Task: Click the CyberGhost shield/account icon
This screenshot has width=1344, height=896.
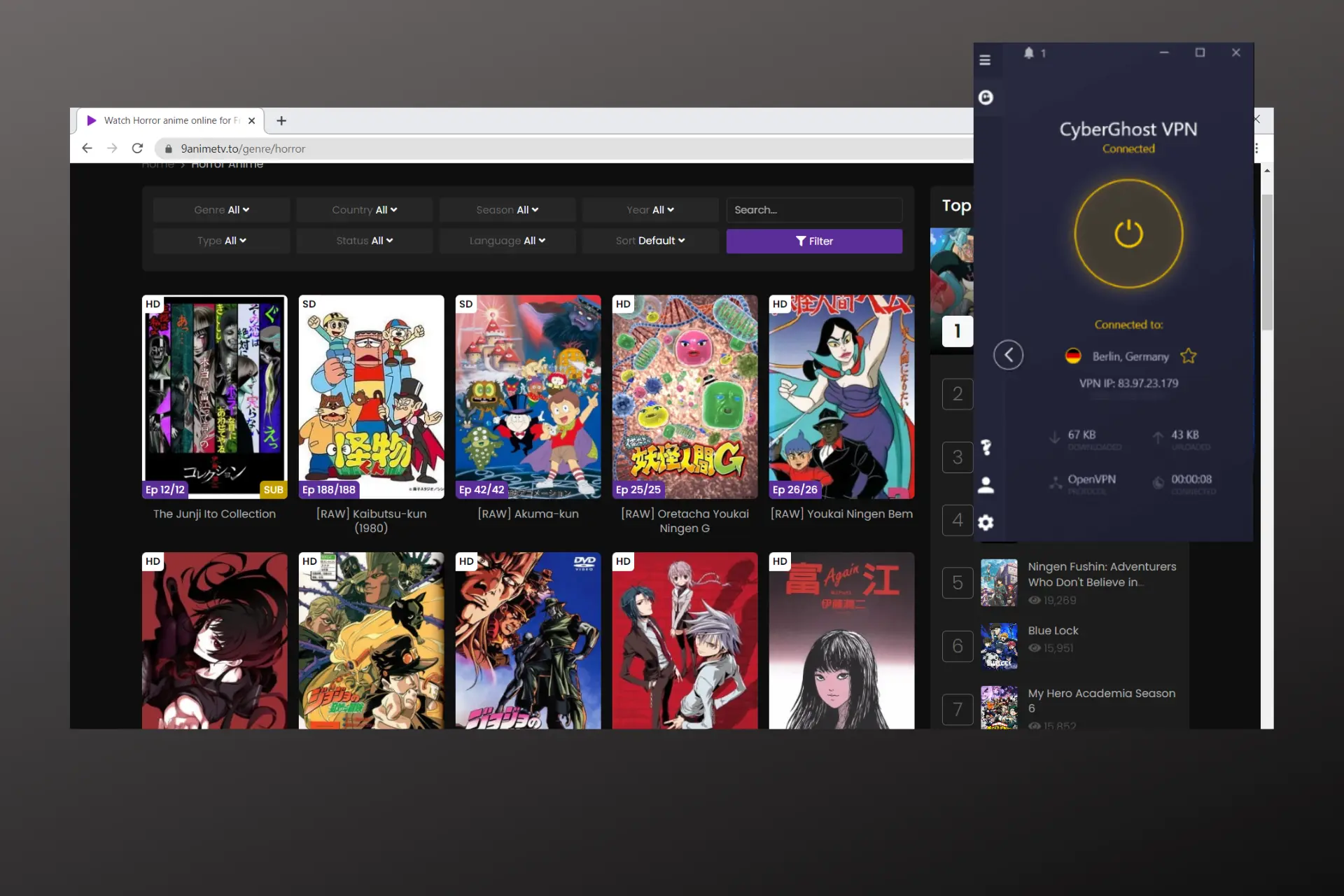Action: coord(986,97)
